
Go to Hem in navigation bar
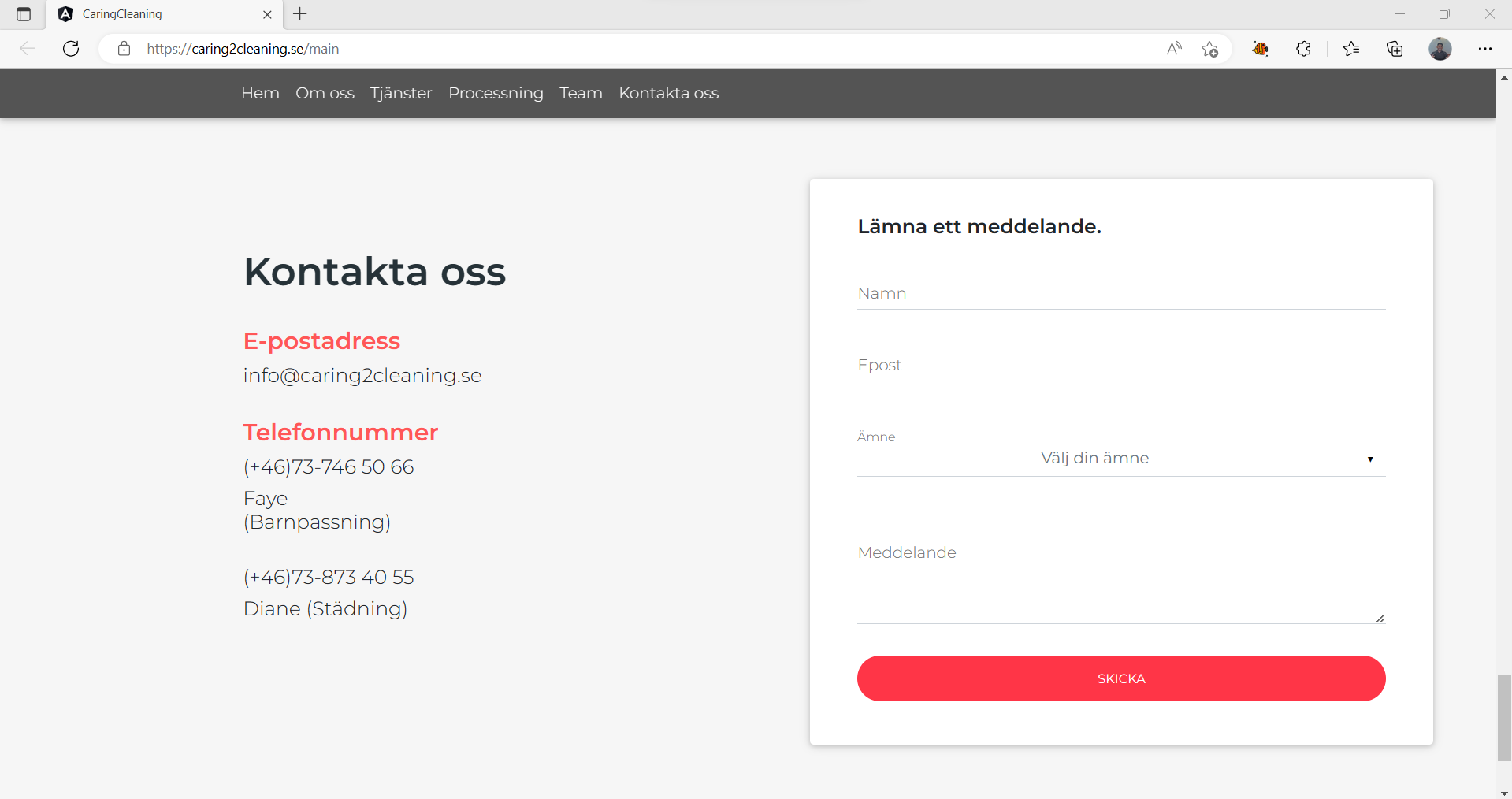[260, 93]
